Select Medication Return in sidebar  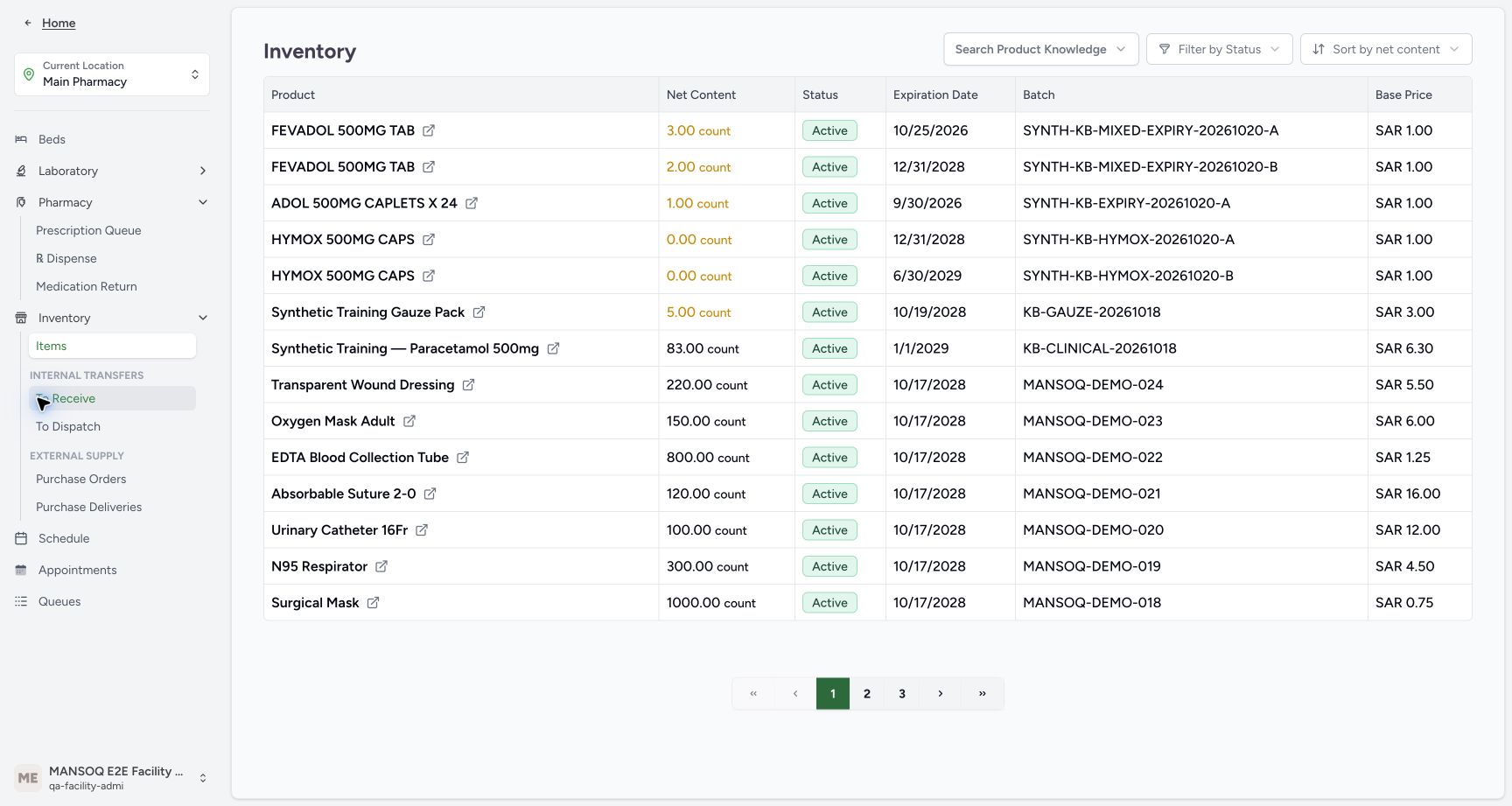87,286
